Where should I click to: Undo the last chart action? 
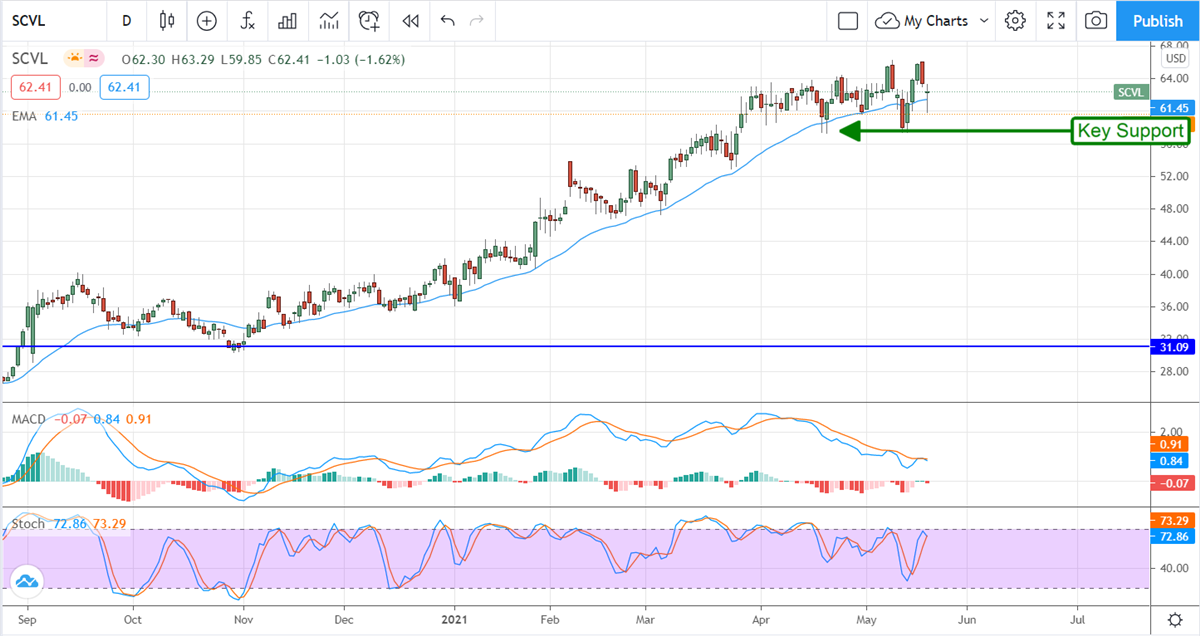coord(447,20)
